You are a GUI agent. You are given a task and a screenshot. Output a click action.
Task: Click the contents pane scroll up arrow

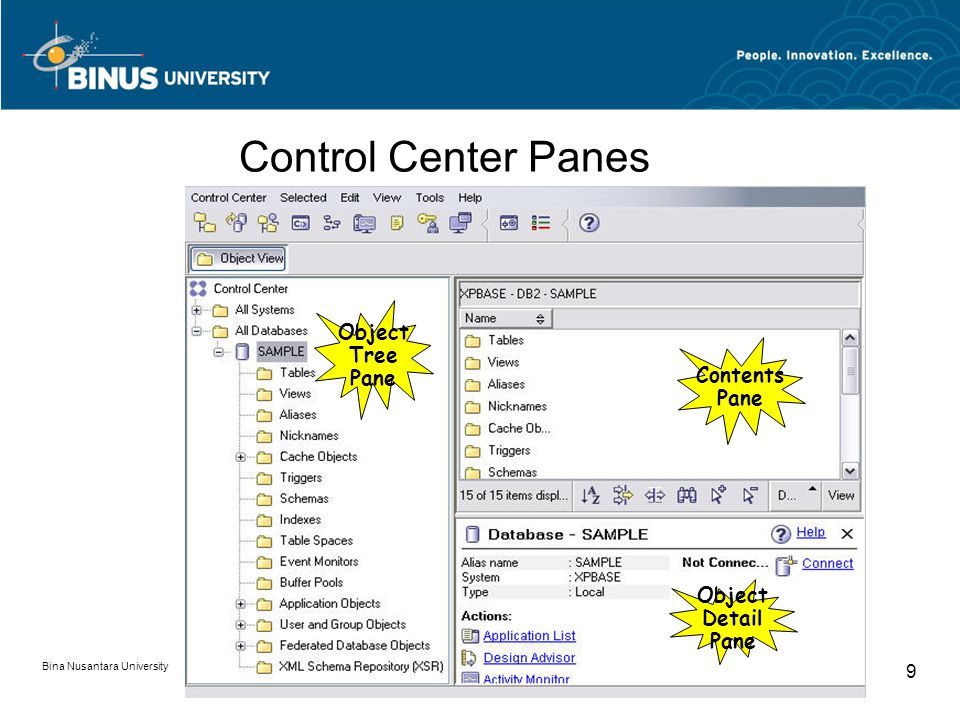coord(850,338)
